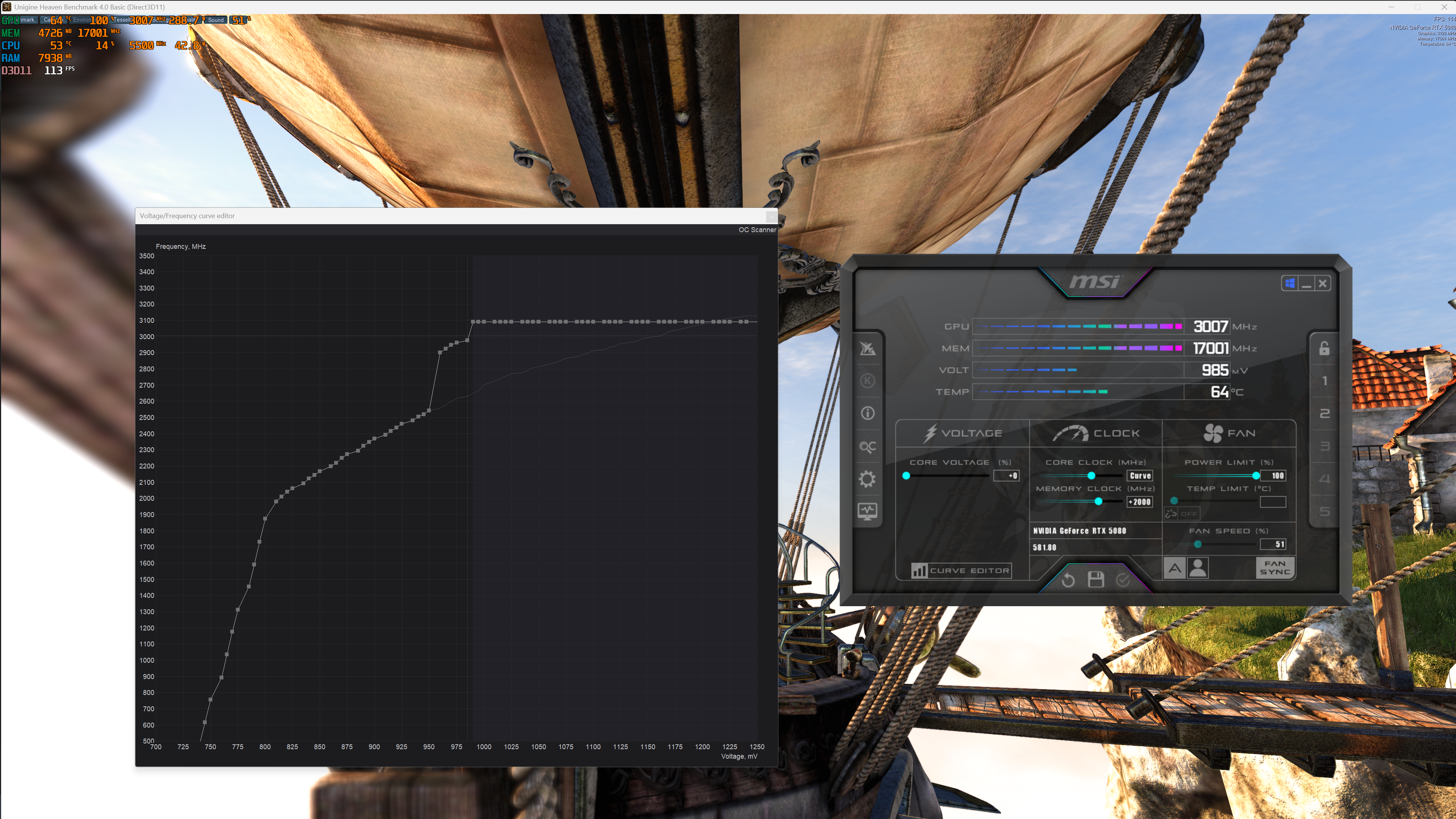Select the curve point near 600 MHz
Image resolution: width=1456 pixels, height=819 pixels.
tap(204, 722)
